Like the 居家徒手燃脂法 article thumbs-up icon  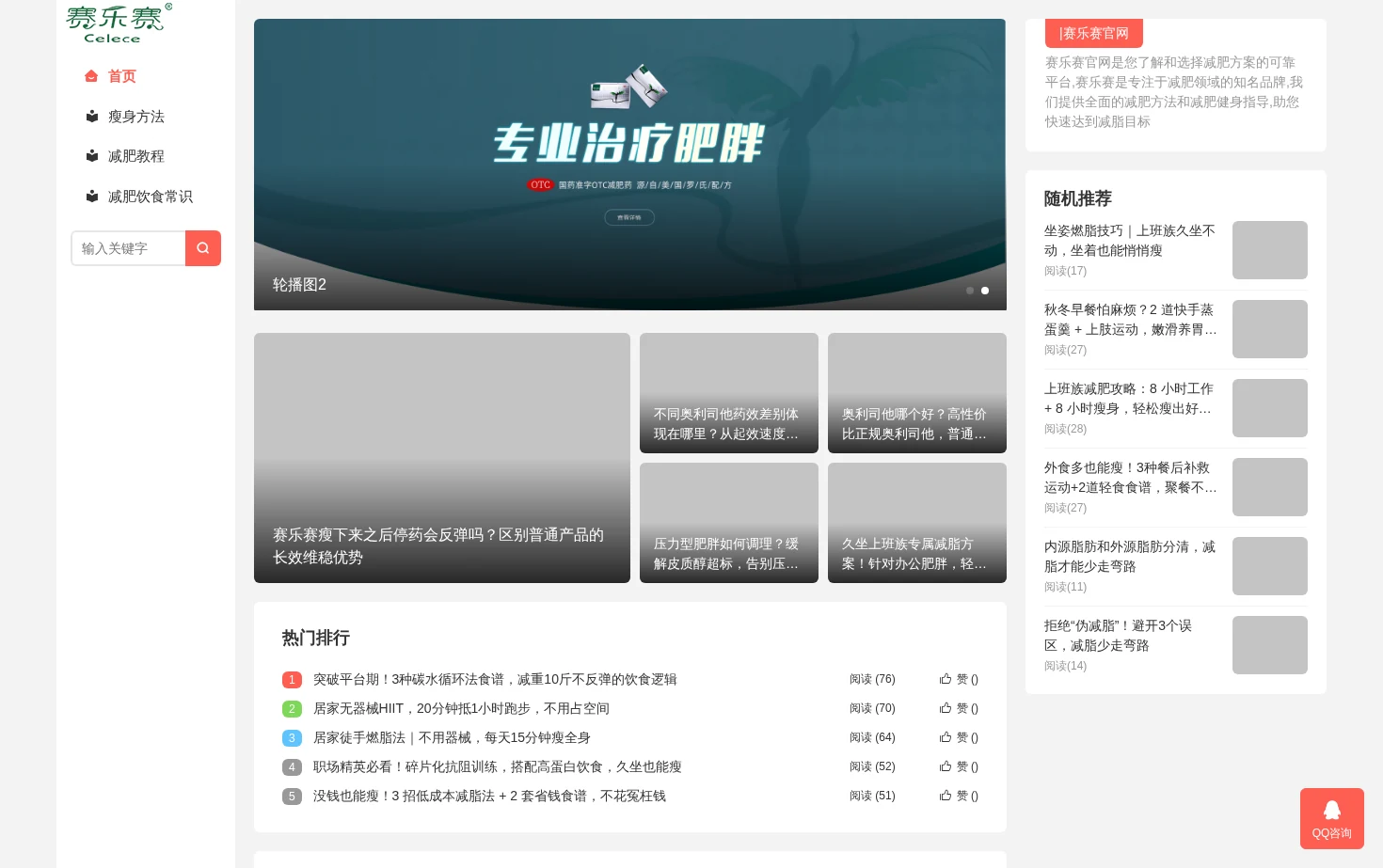point(946,737)
